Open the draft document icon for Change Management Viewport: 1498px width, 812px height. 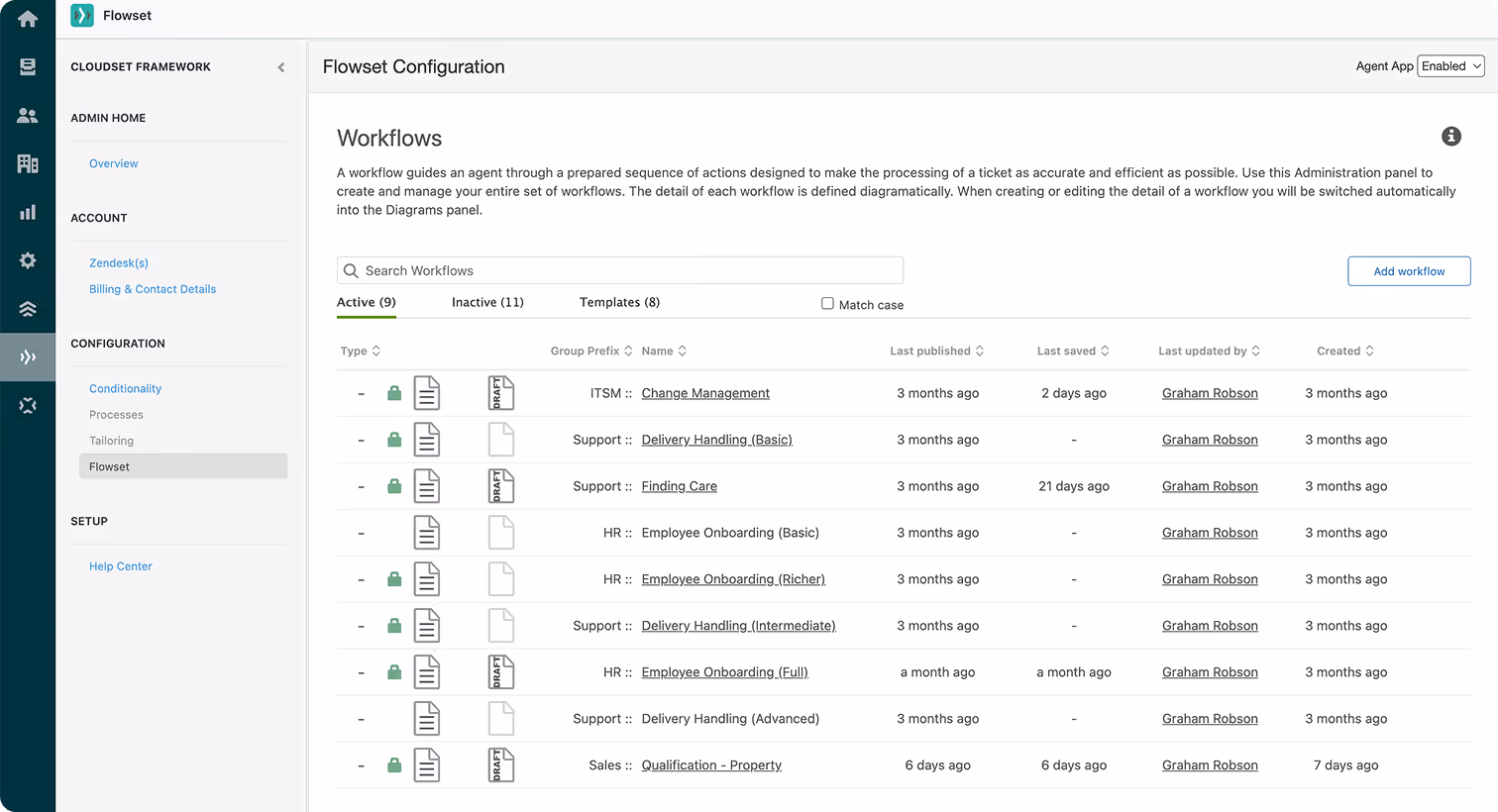click(x=500, y=392)
